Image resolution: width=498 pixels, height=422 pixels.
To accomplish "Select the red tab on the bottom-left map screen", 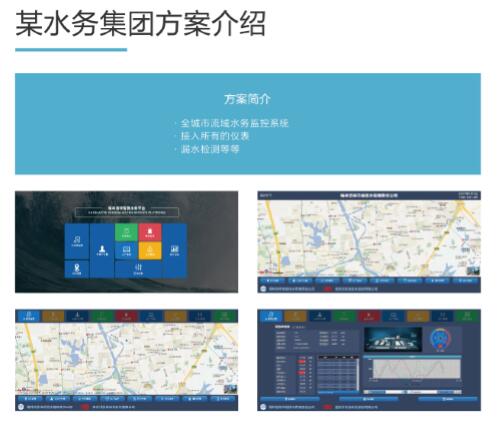I will coord(126,316).
